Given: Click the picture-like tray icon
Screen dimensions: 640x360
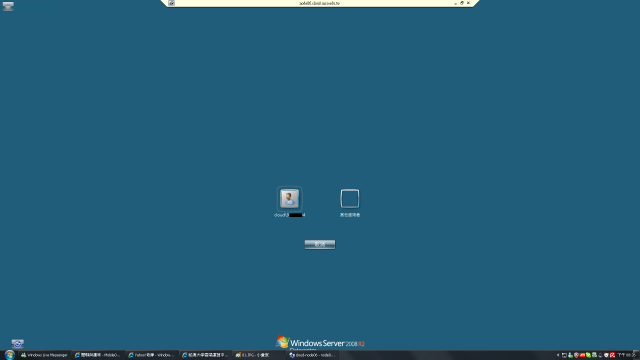Looking at the screenshot, I should click(x=594, y=355).
